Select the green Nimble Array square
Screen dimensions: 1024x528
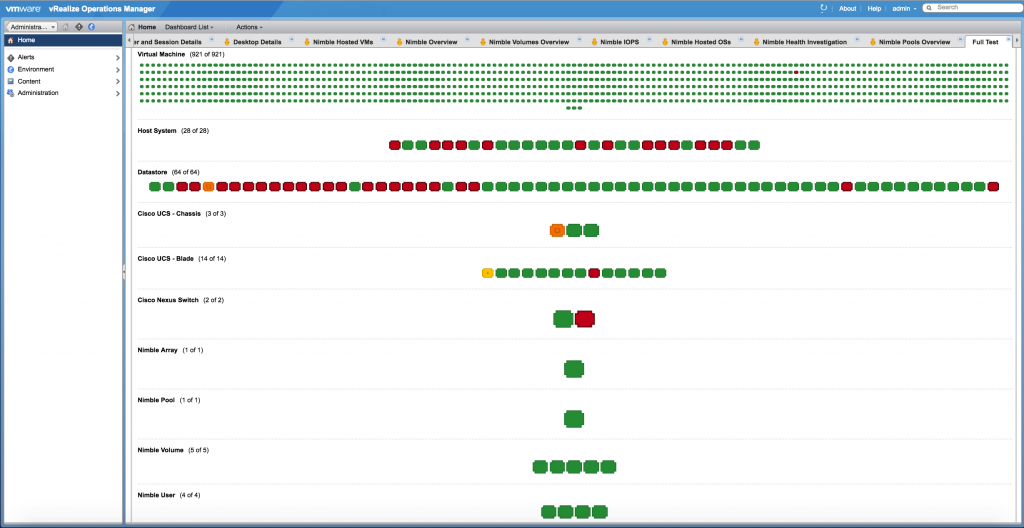(573, 369)
